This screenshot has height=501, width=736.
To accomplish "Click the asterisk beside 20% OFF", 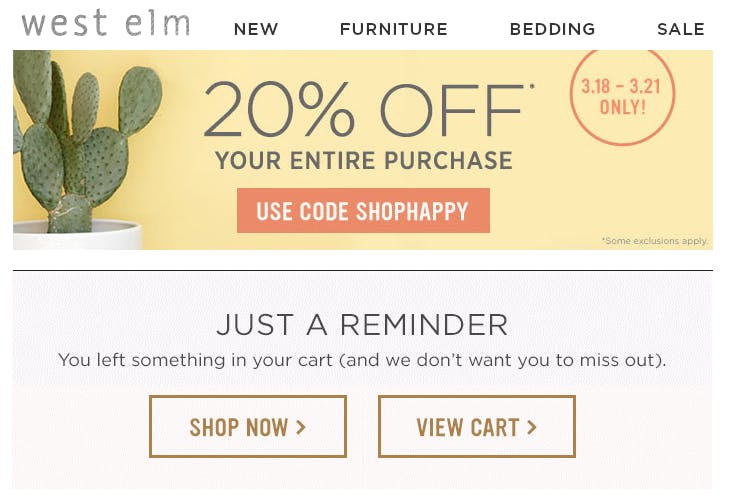I will (x=531, y=88).
